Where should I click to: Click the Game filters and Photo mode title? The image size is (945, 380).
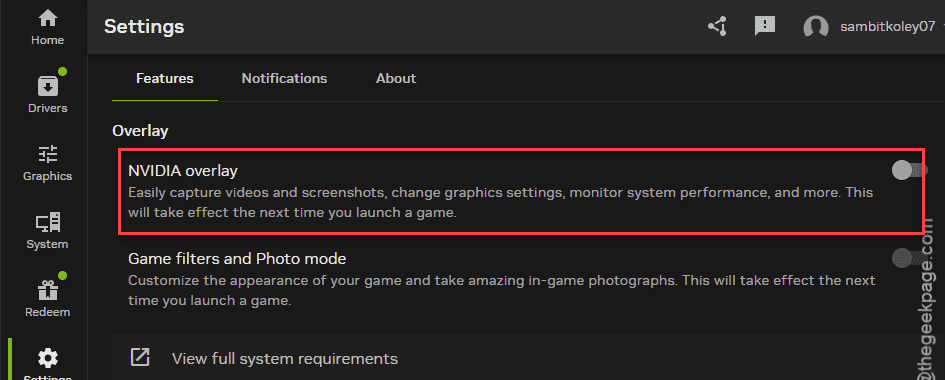(237, 259)
